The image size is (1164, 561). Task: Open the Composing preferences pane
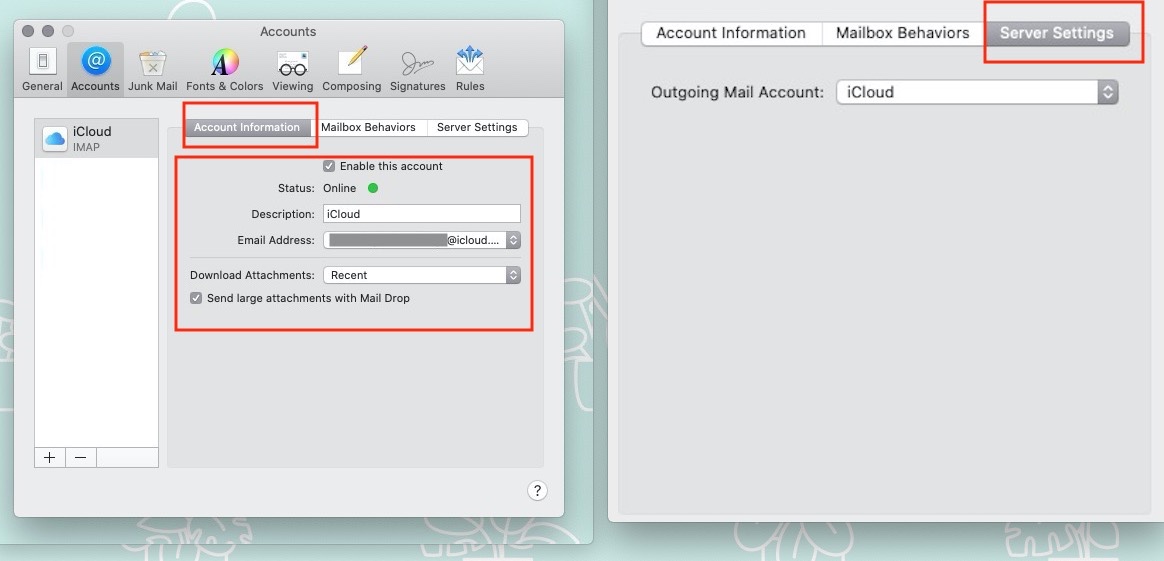(352, 69)
